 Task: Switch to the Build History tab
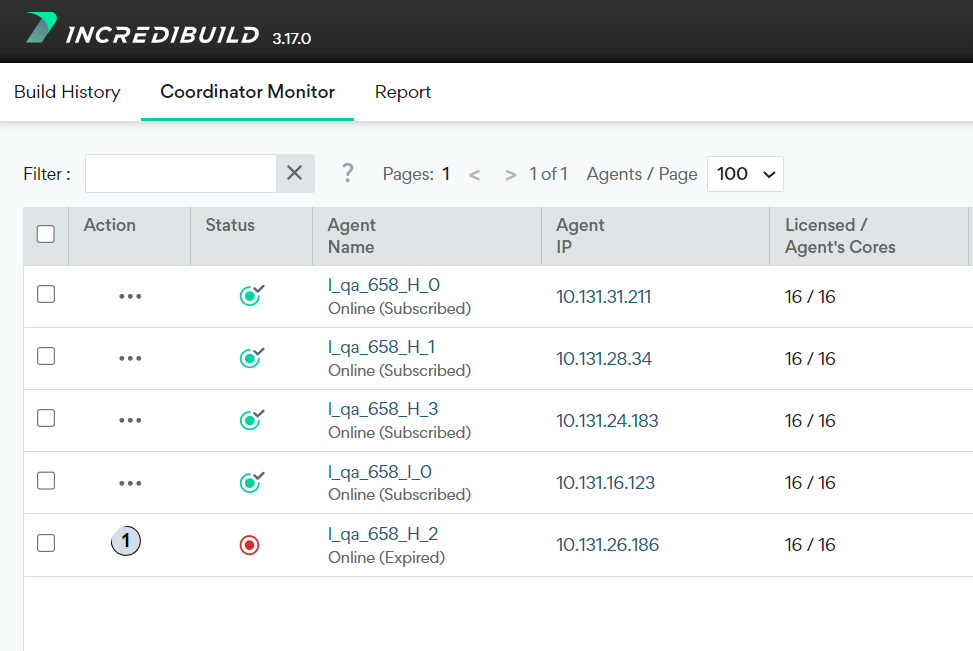[67, 92]
